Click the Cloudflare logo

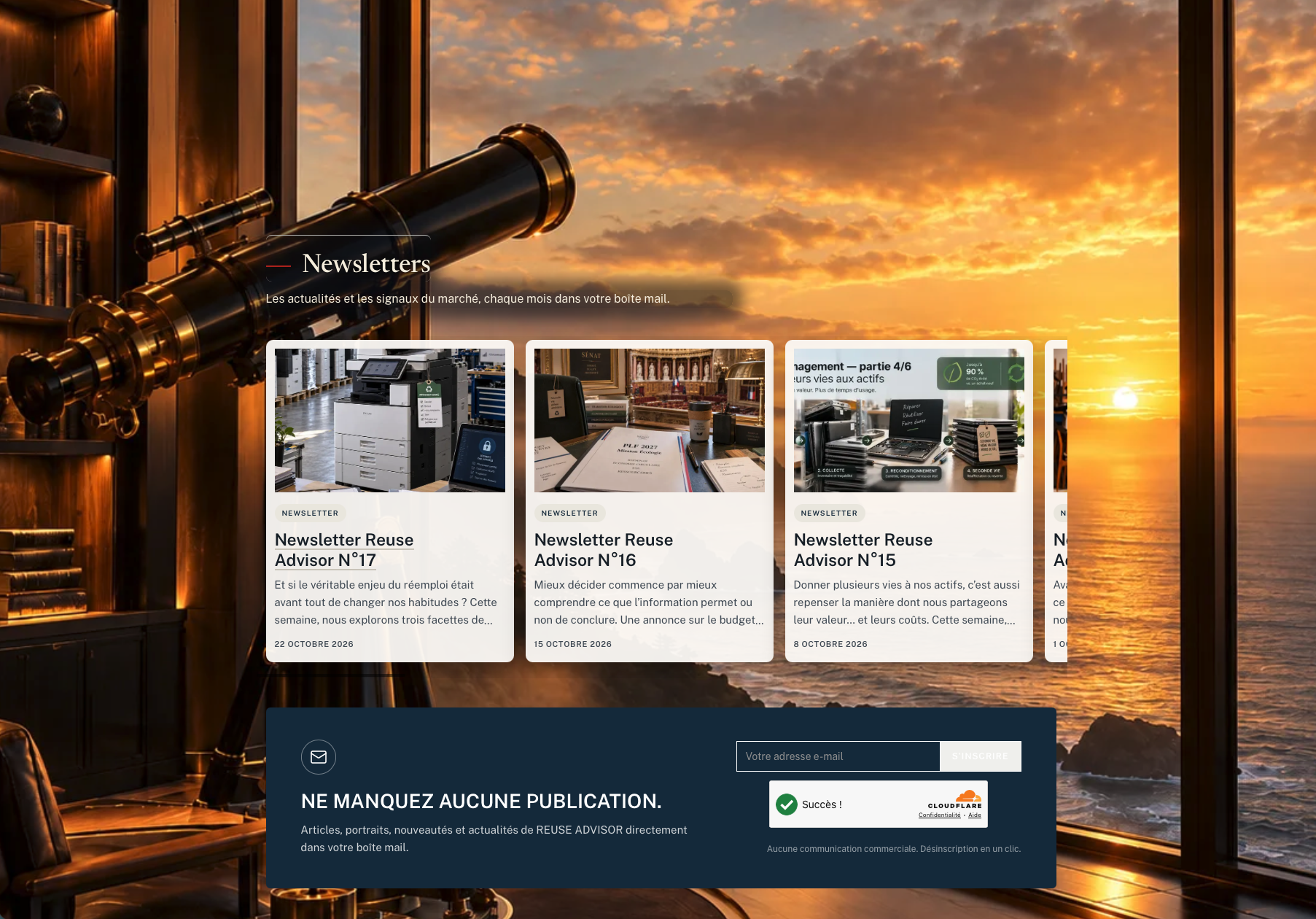coord(955,799)
